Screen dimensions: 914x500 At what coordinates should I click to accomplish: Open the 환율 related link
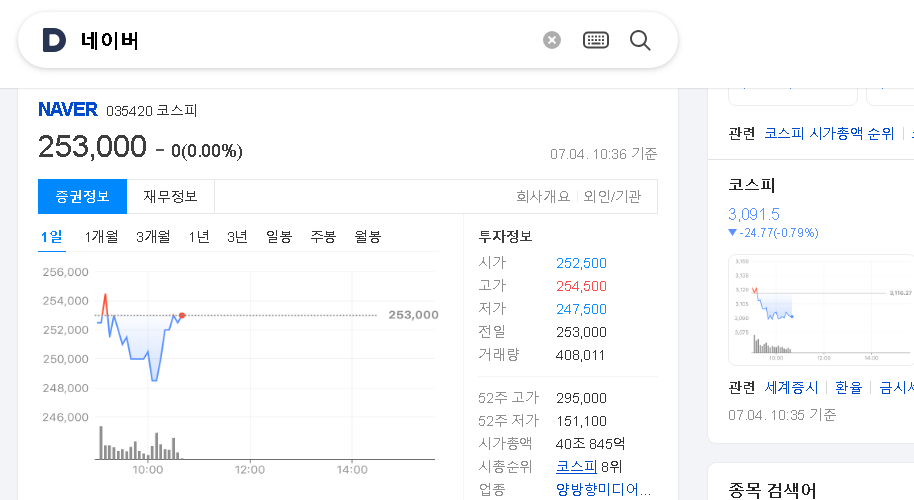848,388
